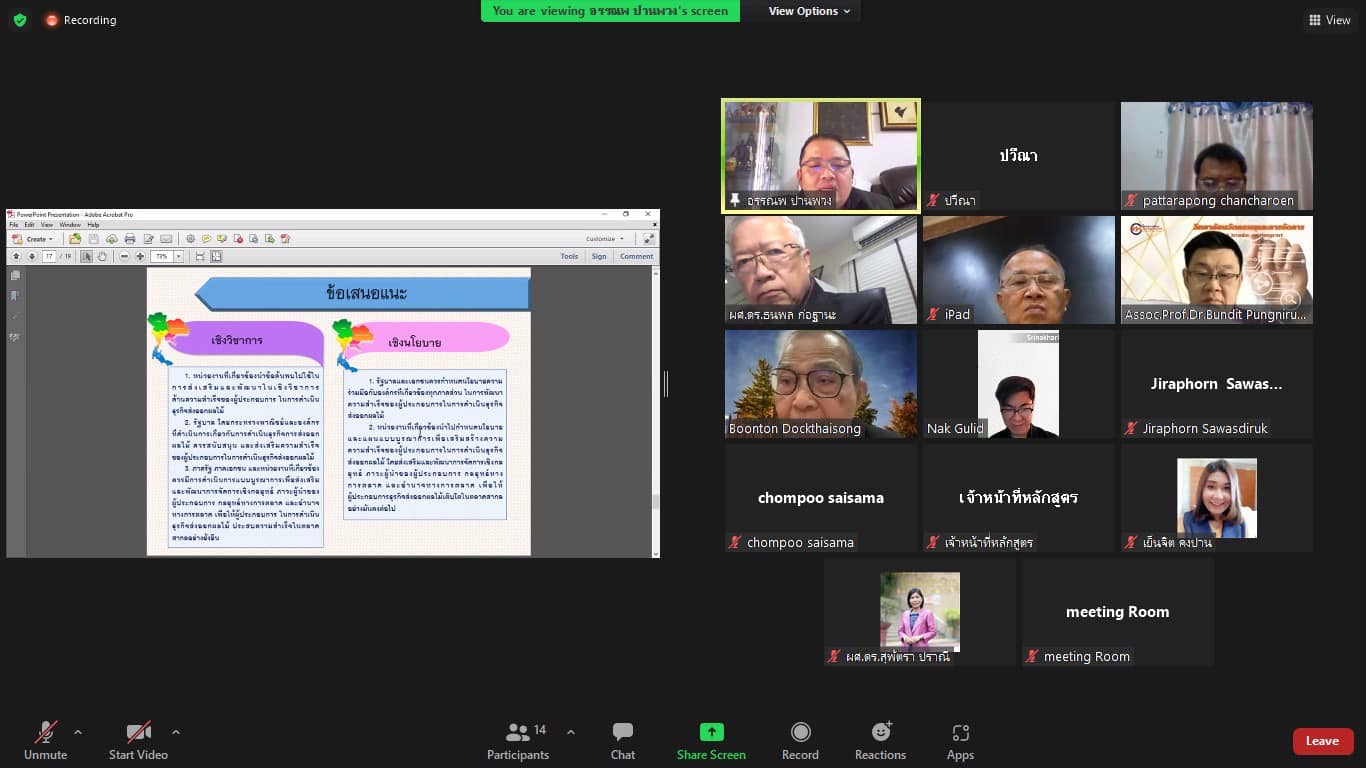Expand audio options arrow next to Unmute
The image size is (1366, 768).
78,732
